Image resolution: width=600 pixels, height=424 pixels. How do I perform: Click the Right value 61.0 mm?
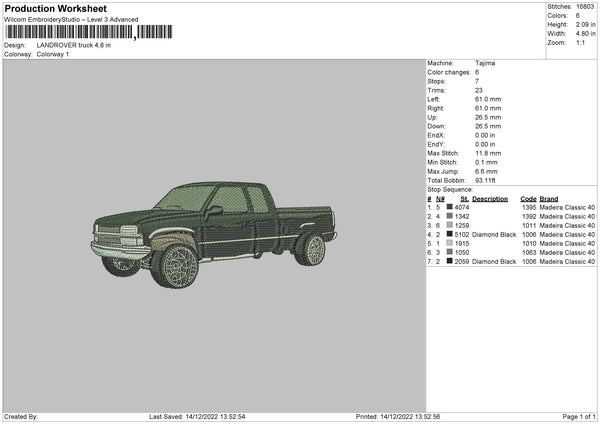pos(488,108)
